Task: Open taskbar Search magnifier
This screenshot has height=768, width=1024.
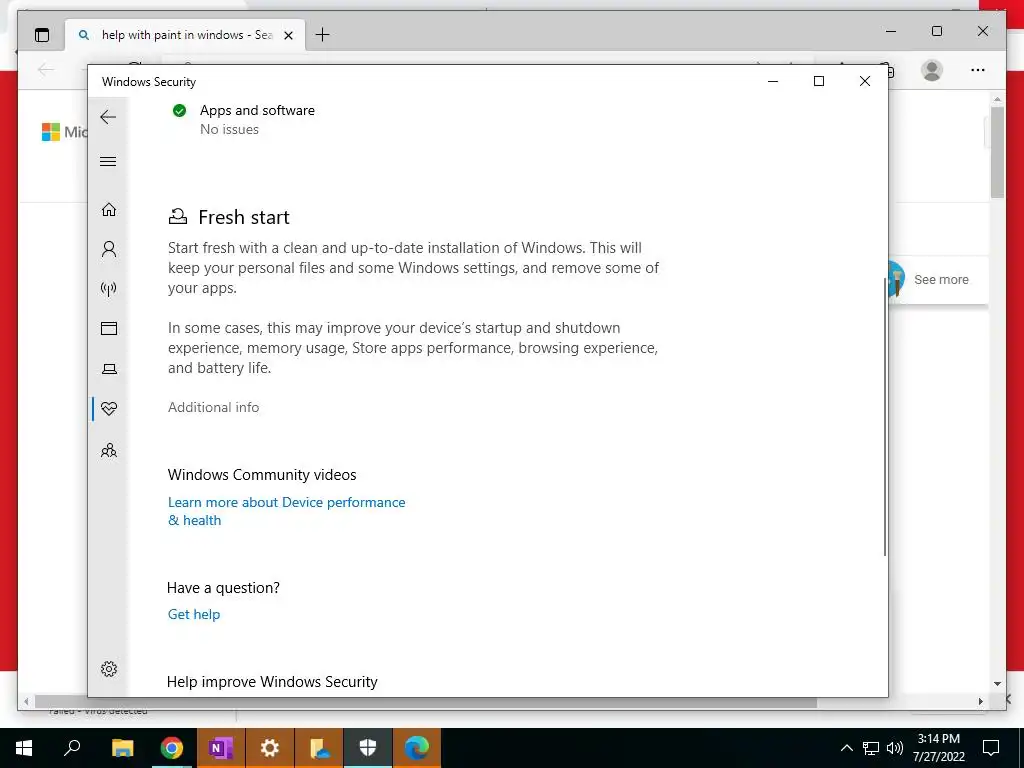Action: click(72, 748)
